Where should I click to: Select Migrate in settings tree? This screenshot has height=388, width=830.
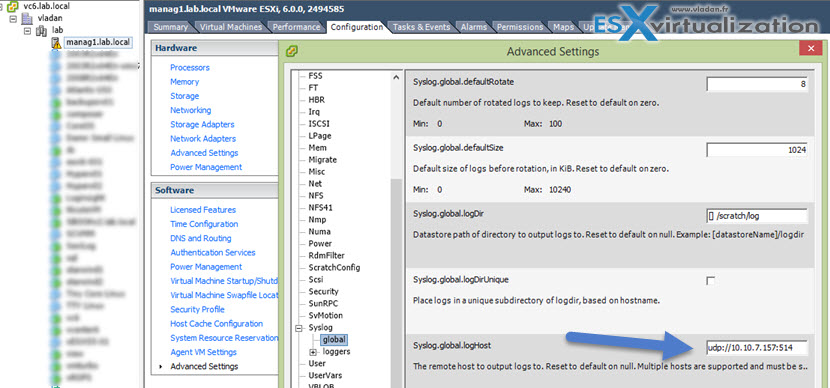322,160
